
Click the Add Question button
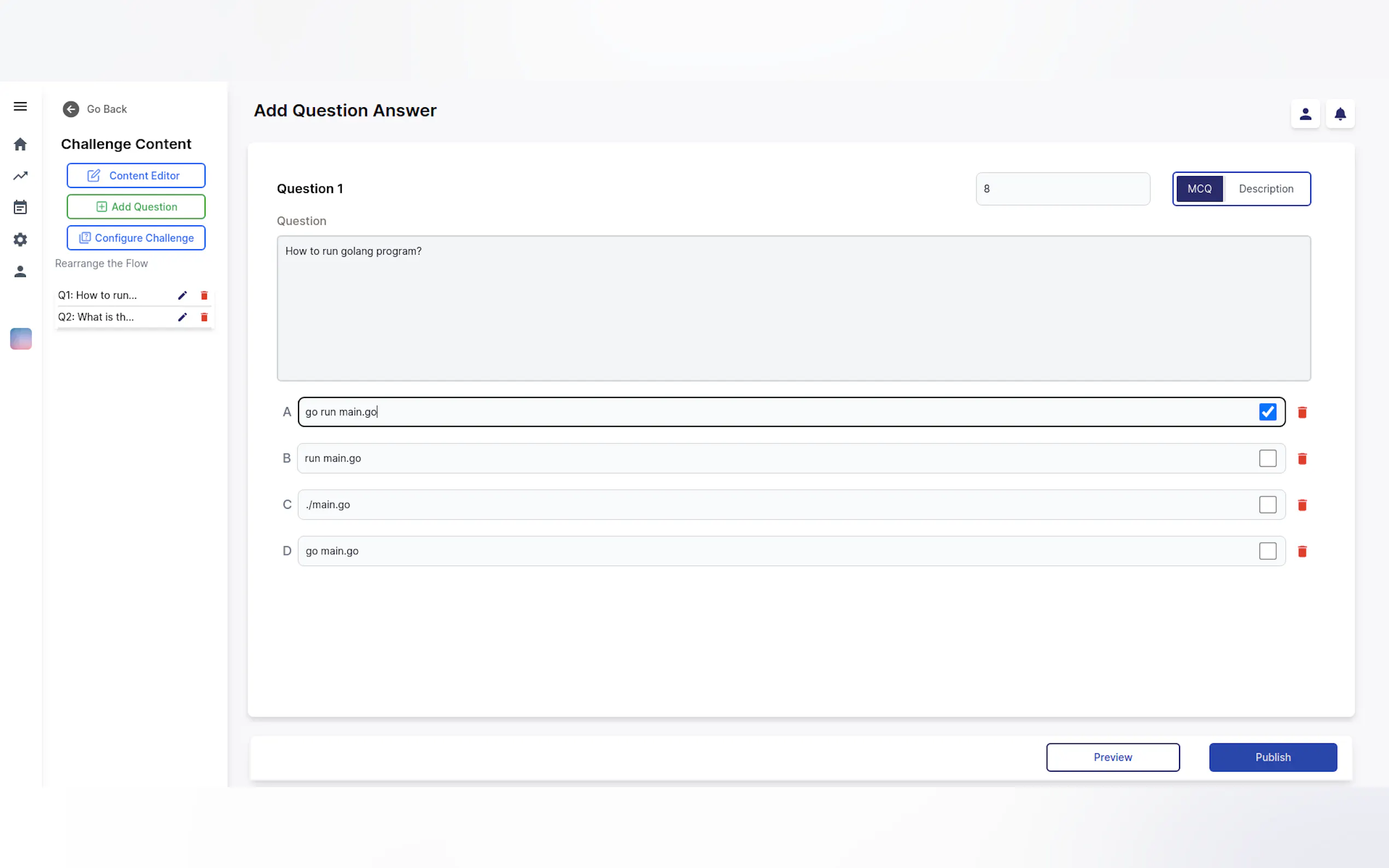point(136,207)
